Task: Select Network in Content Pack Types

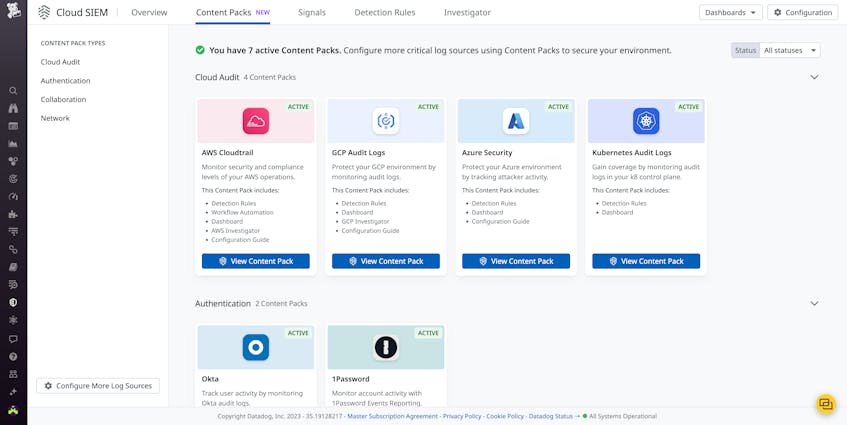Action: tap(55, 118)
